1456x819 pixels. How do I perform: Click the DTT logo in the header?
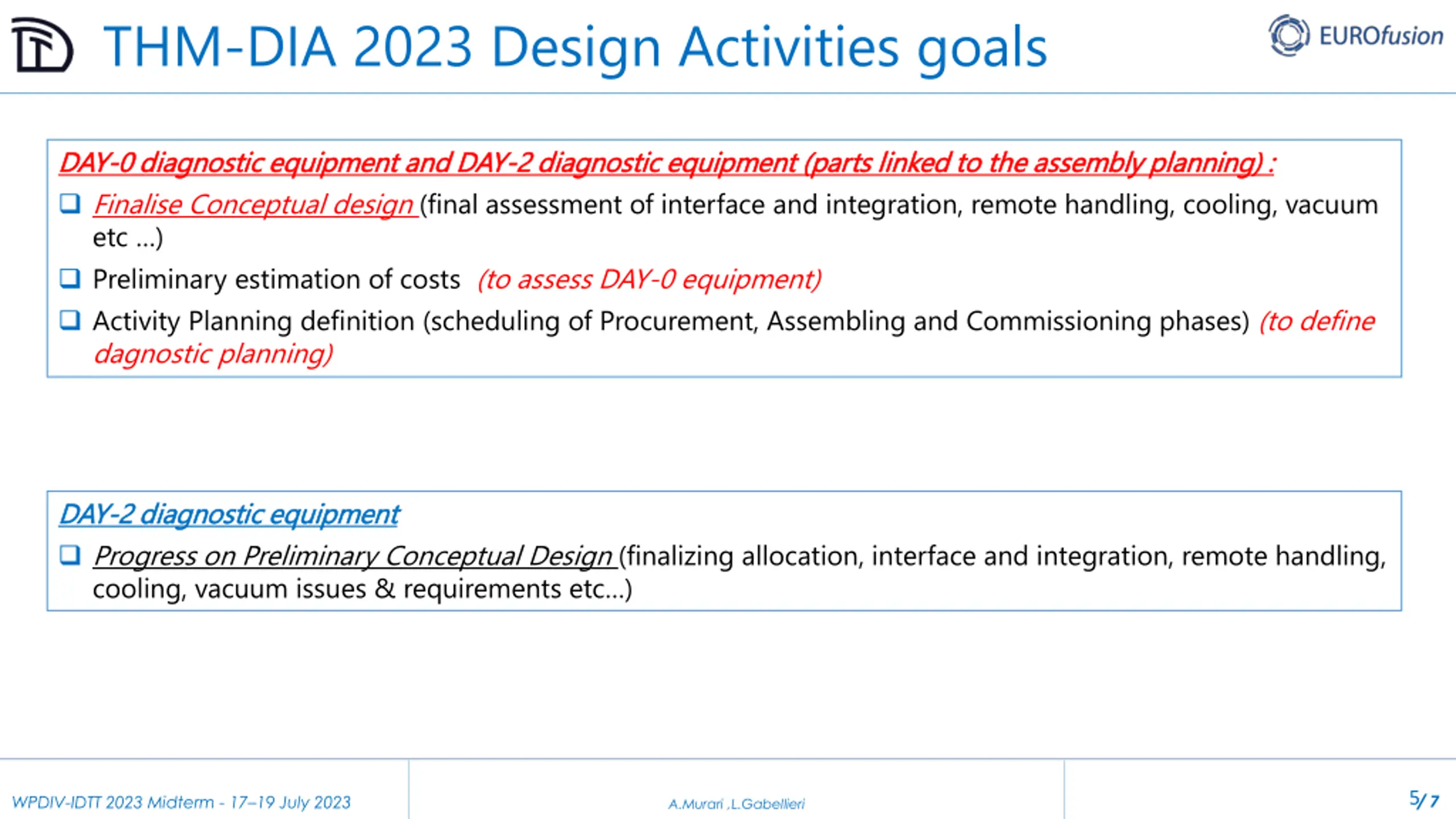(42, 45)
